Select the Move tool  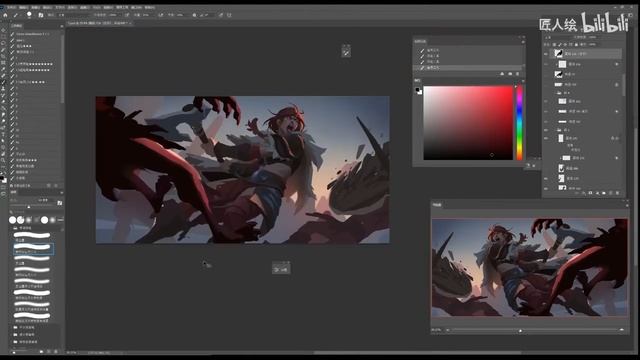(x=3, y=30)
